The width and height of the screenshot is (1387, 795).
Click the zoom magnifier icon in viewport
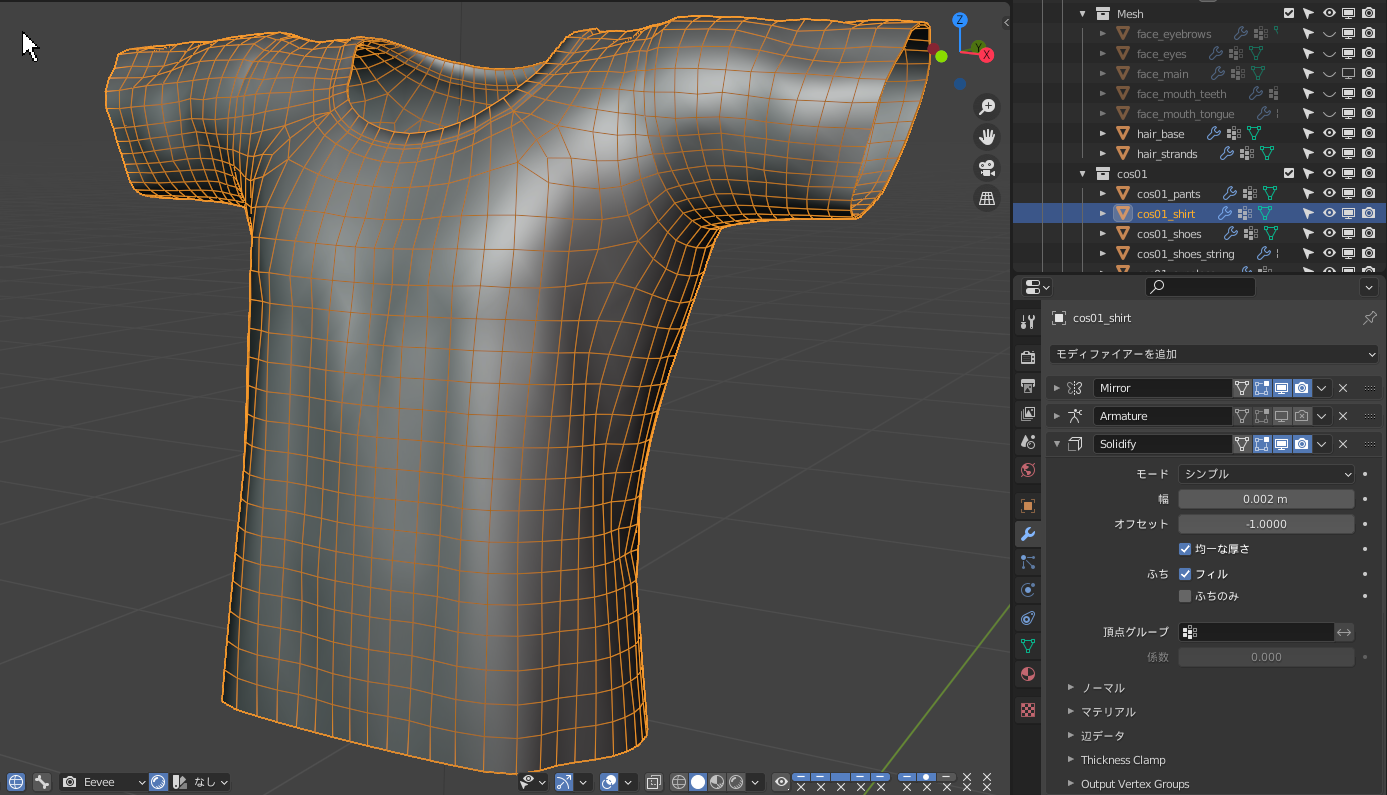click(987, 107)
